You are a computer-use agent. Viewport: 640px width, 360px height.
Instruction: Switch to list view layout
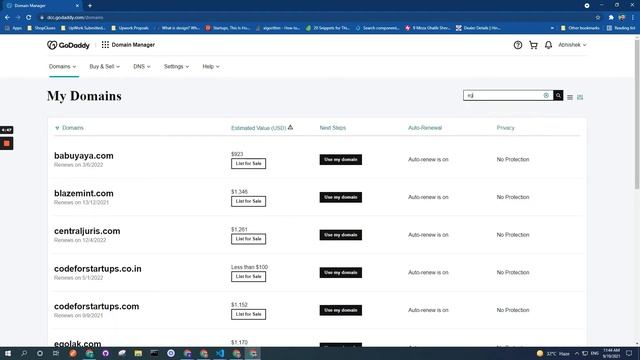[570, 97]
